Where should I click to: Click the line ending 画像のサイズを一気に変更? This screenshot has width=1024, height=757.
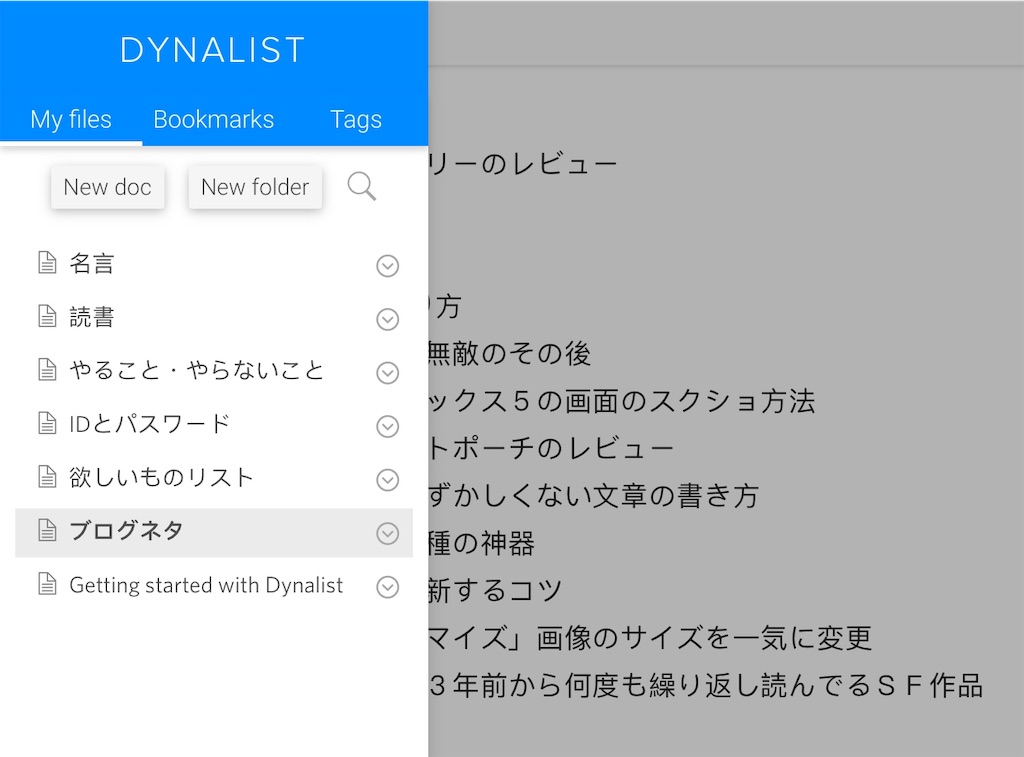[650, 638]
